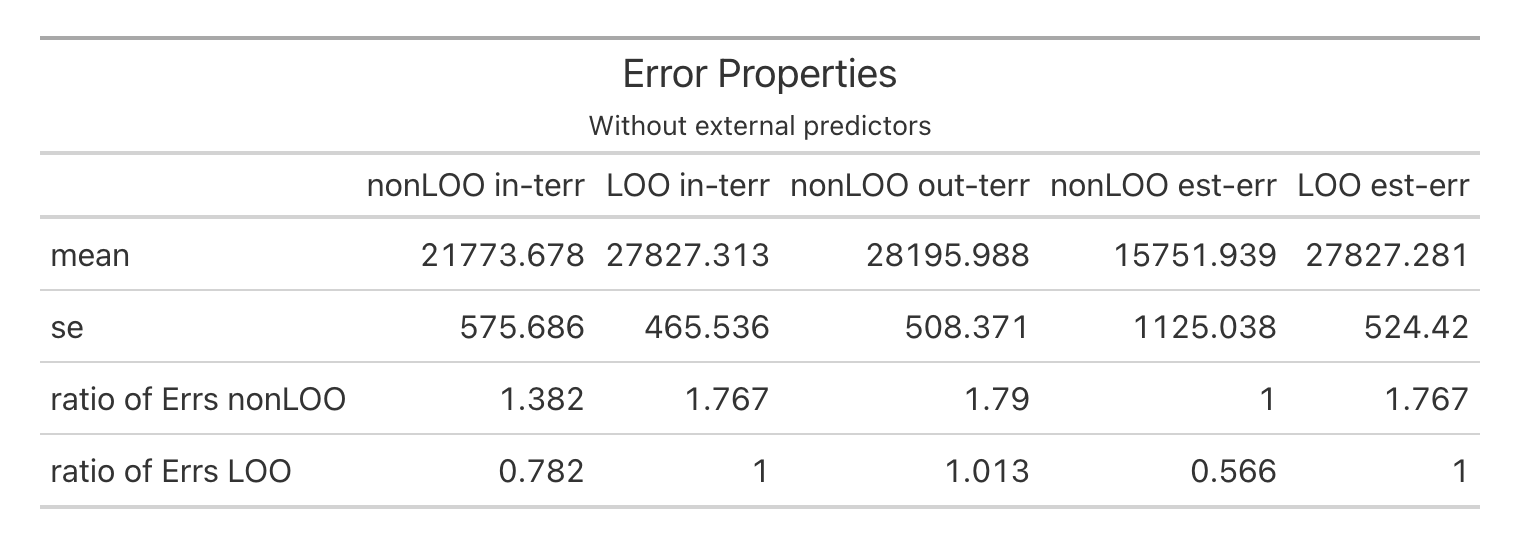This screenshot has width=1518, height=546.
Task: Click the mean value 28195.988
Action: tap(948, 255)
